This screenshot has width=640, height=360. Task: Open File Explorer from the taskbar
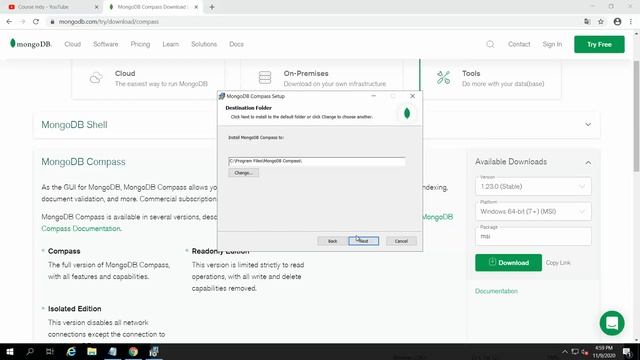click(x=92, y=351)
